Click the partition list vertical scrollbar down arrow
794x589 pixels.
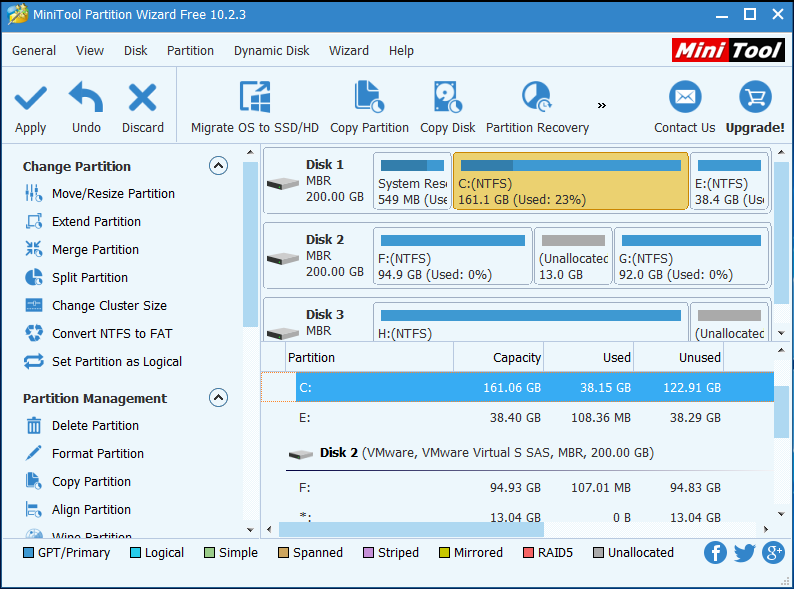click(781, 514)
